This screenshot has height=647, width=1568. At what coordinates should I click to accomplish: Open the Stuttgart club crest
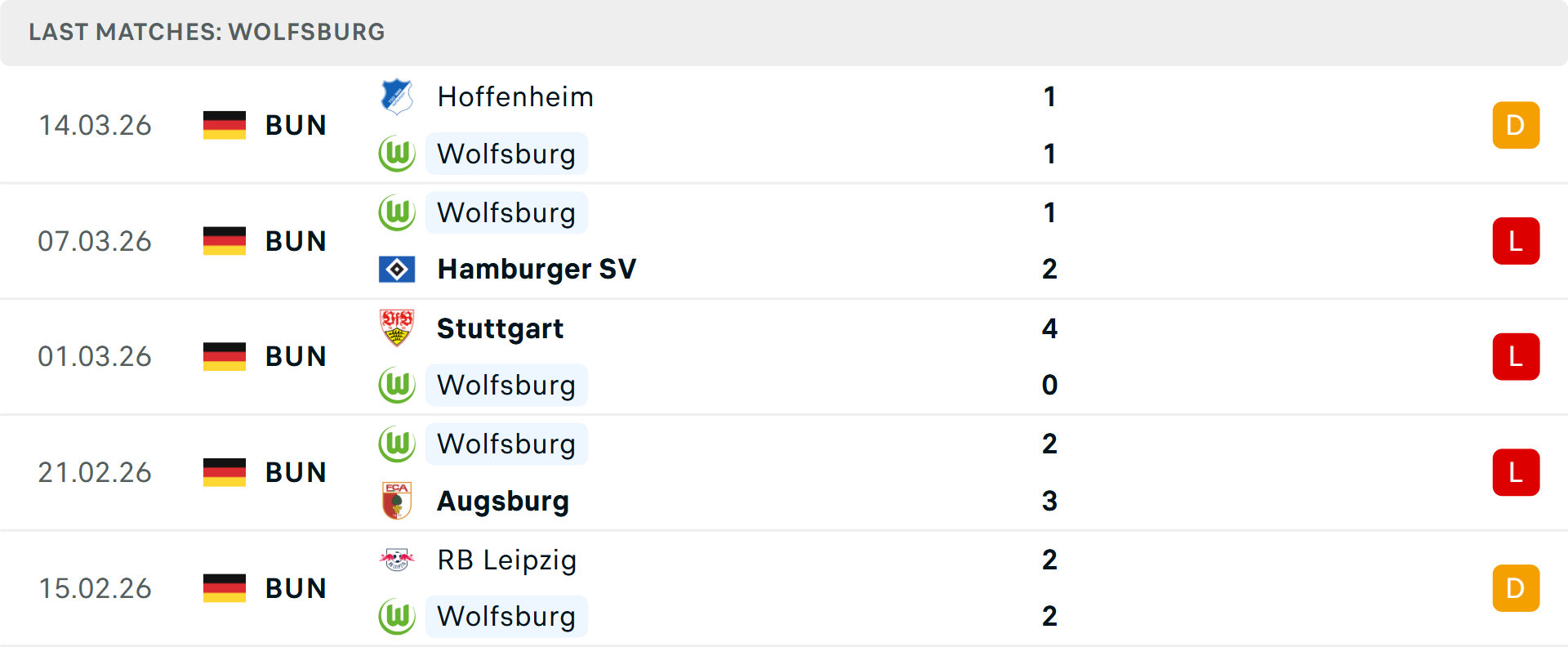(x=397, y=328)
